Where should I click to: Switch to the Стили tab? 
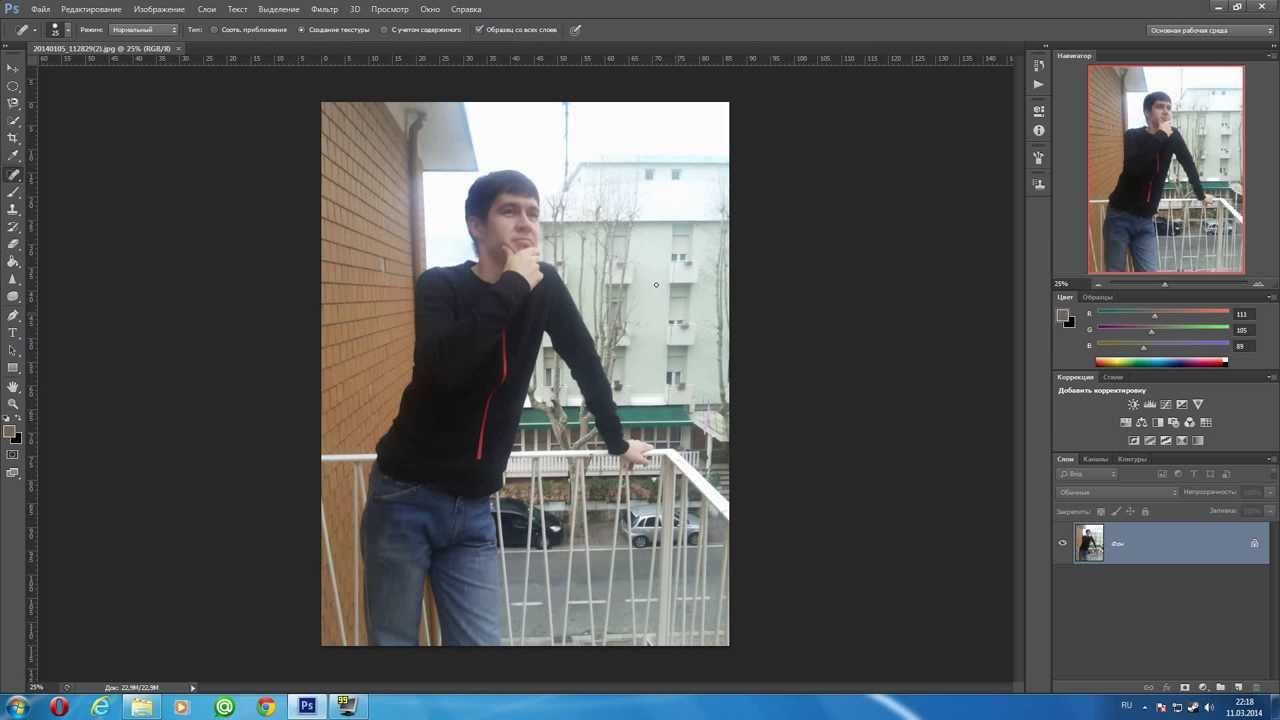1113,377
